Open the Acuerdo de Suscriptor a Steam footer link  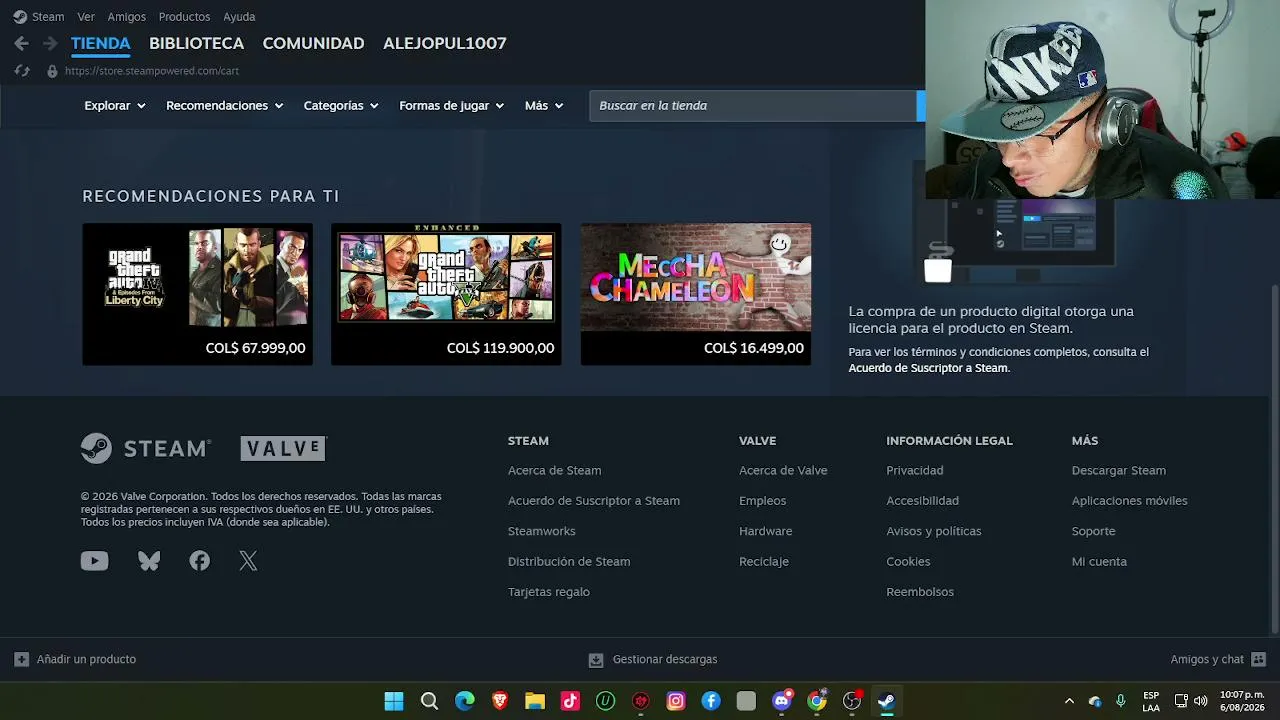pyautogui.click(x=594, y=501)
